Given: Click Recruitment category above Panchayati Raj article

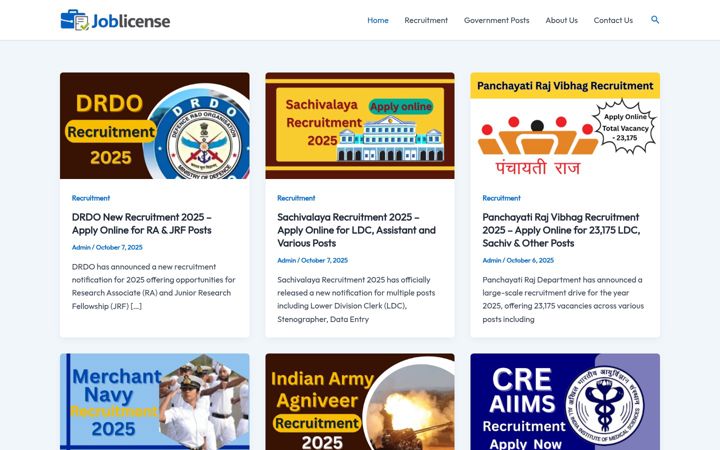Looking at the screenshot, I should (x=501, y=198).
